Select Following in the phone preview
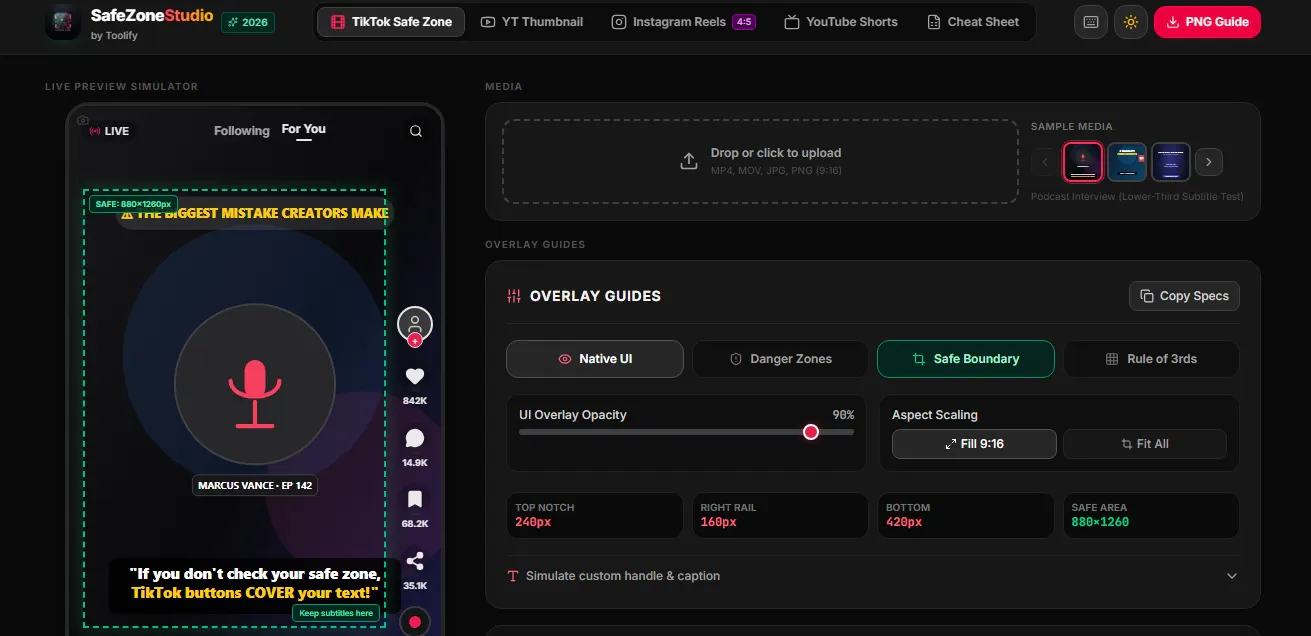This screenshot has height=636, width=1311. (x=242, y=131)
